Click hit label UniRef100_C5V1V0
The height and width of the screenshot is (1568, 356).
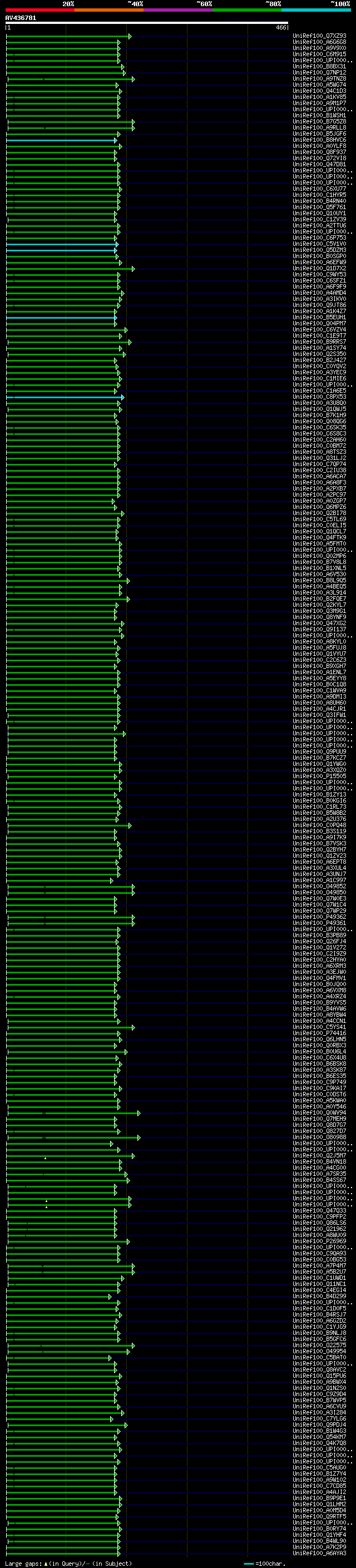[319, 244]
